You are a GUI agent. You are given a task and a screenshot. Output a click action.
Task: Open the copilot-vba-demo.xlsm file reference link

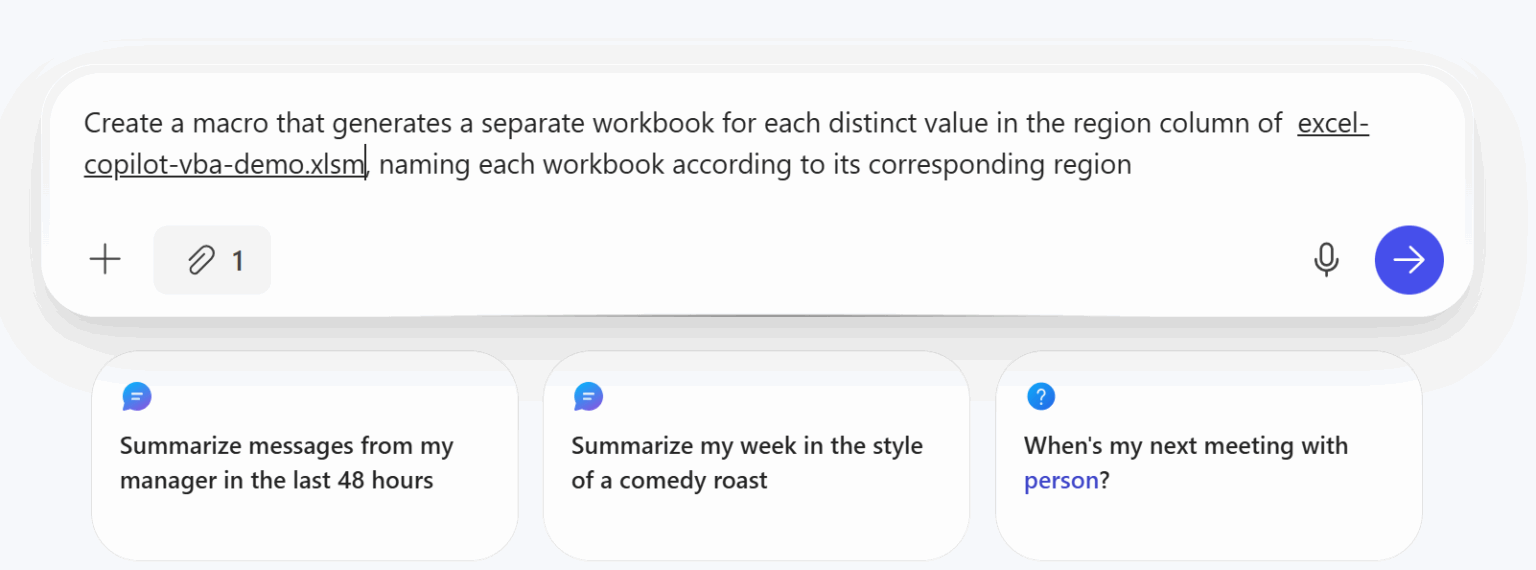pyautogui.click(x=224, y=164)
